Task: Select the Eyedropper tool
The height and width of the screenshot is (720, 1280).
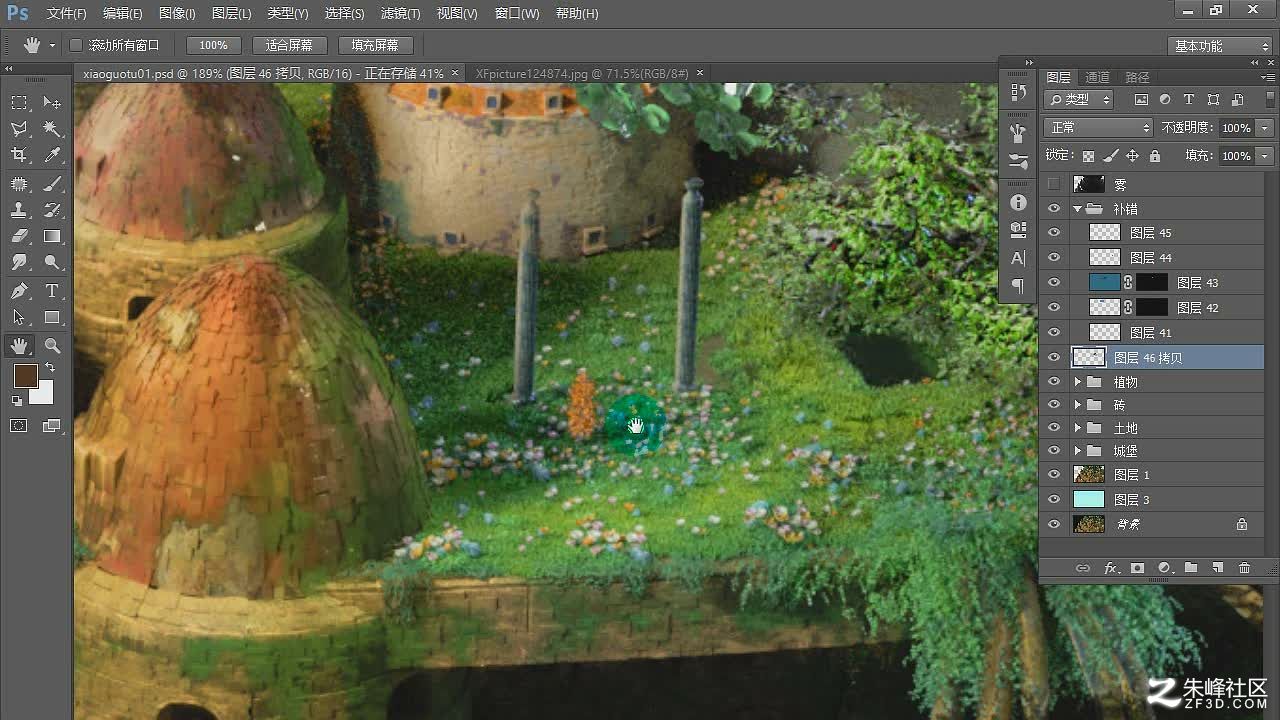Action: (x=52, y=155)
